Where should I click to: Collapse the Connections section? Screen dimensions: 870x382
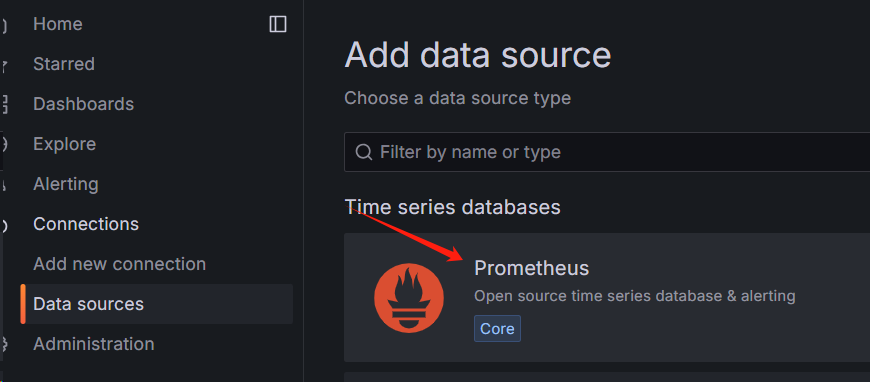[86, 224]
